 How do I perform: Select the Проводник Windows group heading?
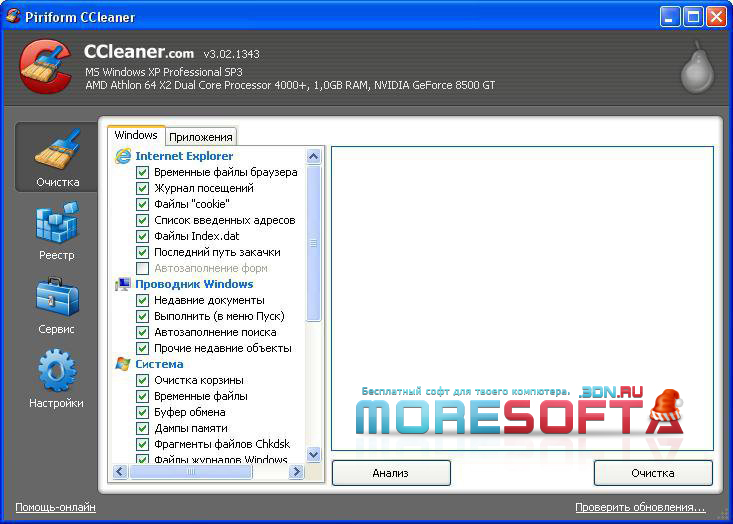point(194,284)
